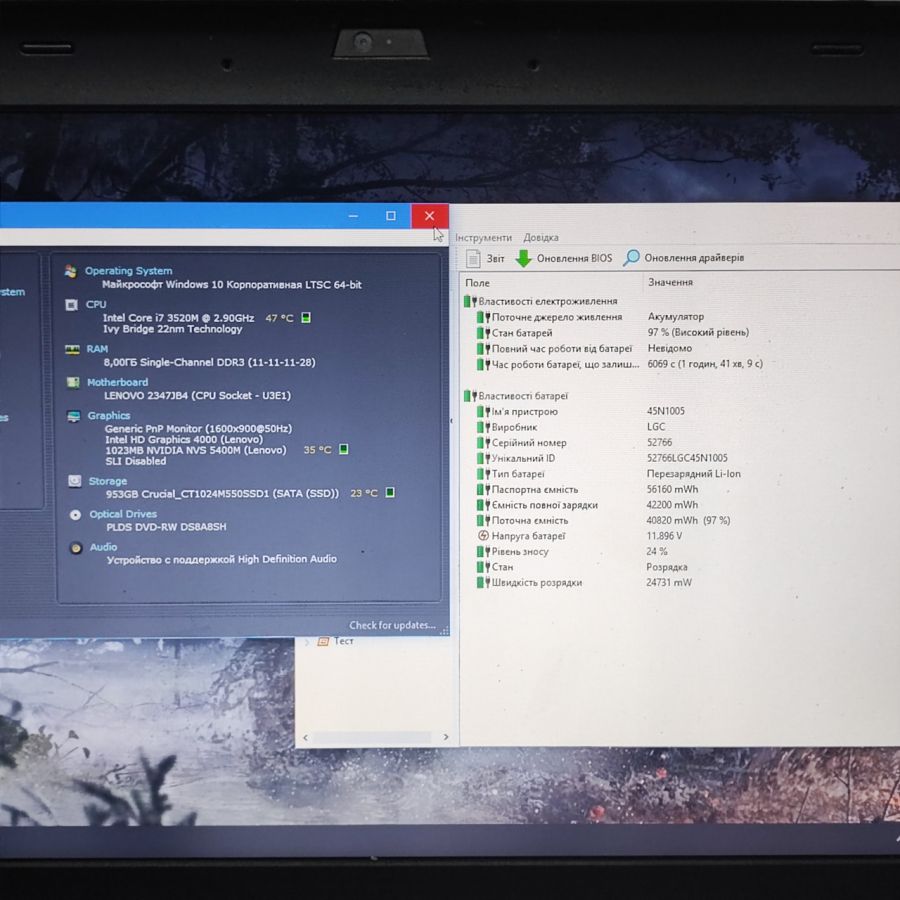
Task: Open the Довідка menu
Action: [x=541, y=238]
